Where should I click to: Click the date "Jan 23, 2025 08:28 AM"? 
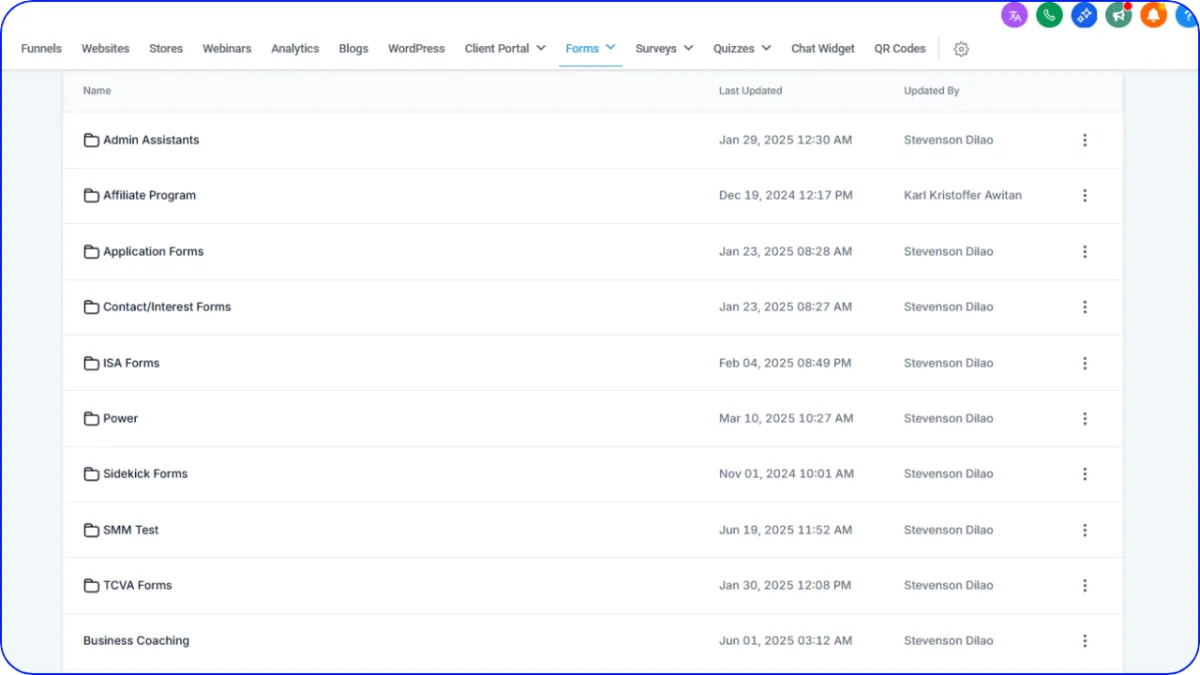click(785, 252)
